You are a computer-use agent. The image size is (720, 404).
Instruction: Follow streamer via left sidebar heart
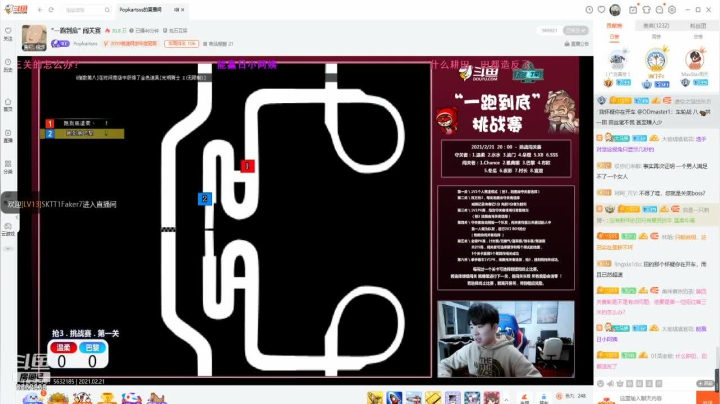(8, 34)
